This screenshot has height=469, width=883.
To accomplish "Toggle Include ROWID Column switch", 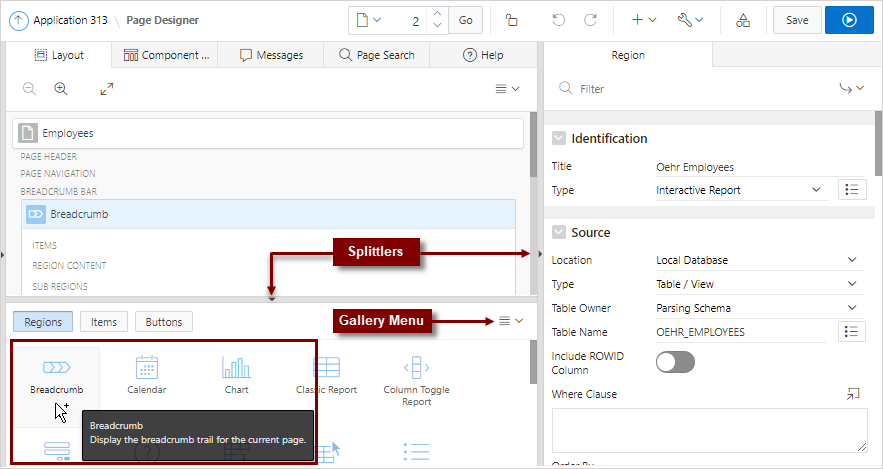I will (675, 362).
